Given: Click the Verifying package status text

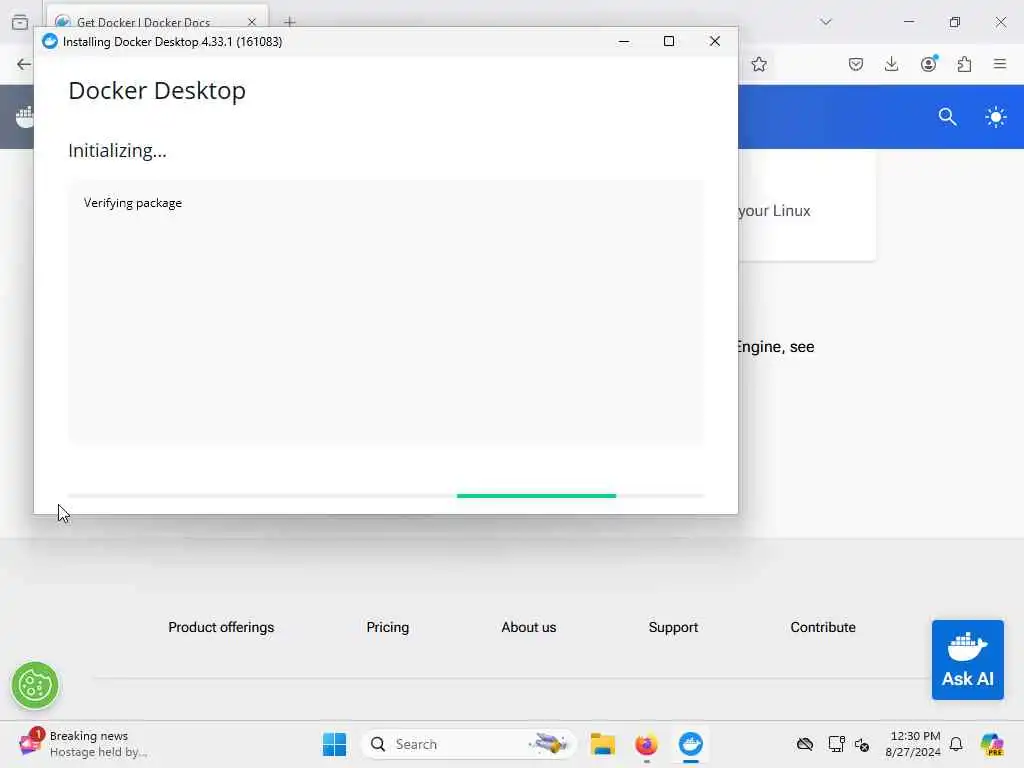Looking at the screenshot, I should [x=133, y=203].
